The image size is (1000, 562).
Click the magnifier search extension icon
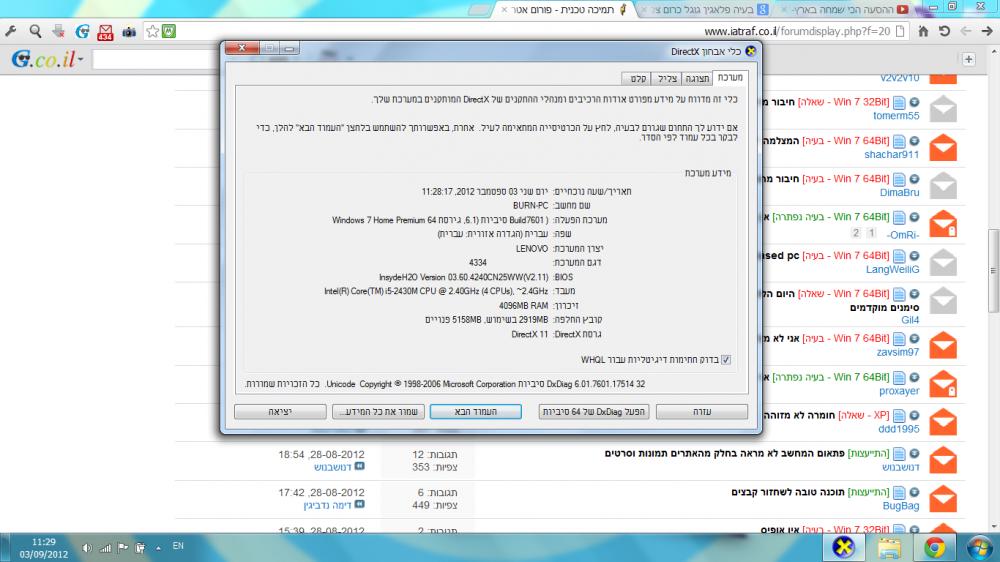37,31
